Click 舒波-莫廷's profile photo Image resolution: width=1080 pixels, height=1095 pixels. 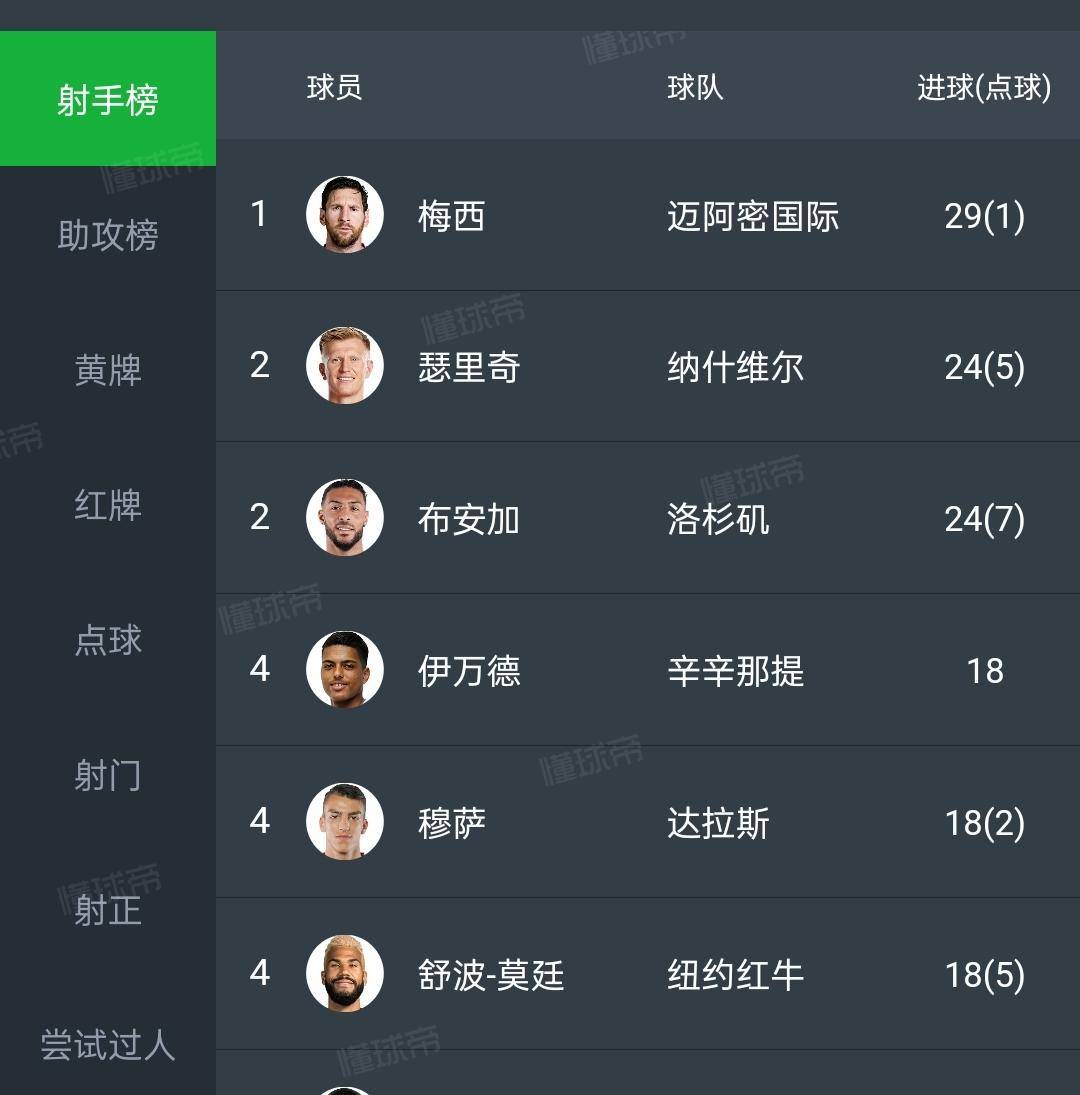click(x=344, y=973)
